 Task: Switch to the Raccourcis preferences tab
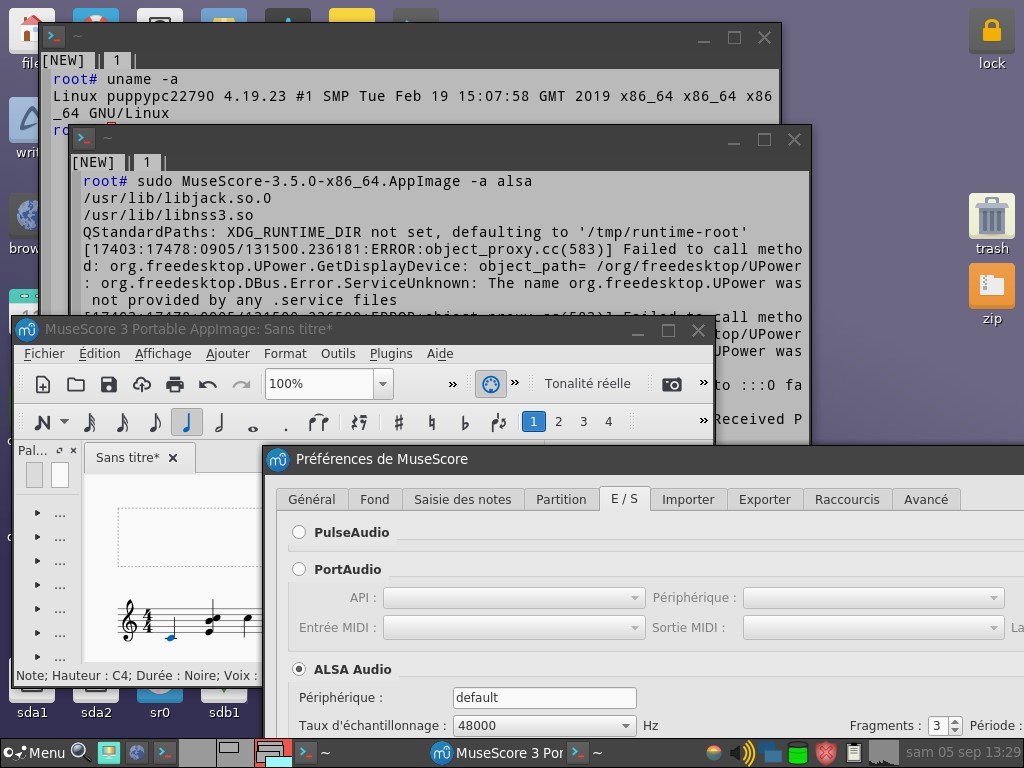[846, 499]
